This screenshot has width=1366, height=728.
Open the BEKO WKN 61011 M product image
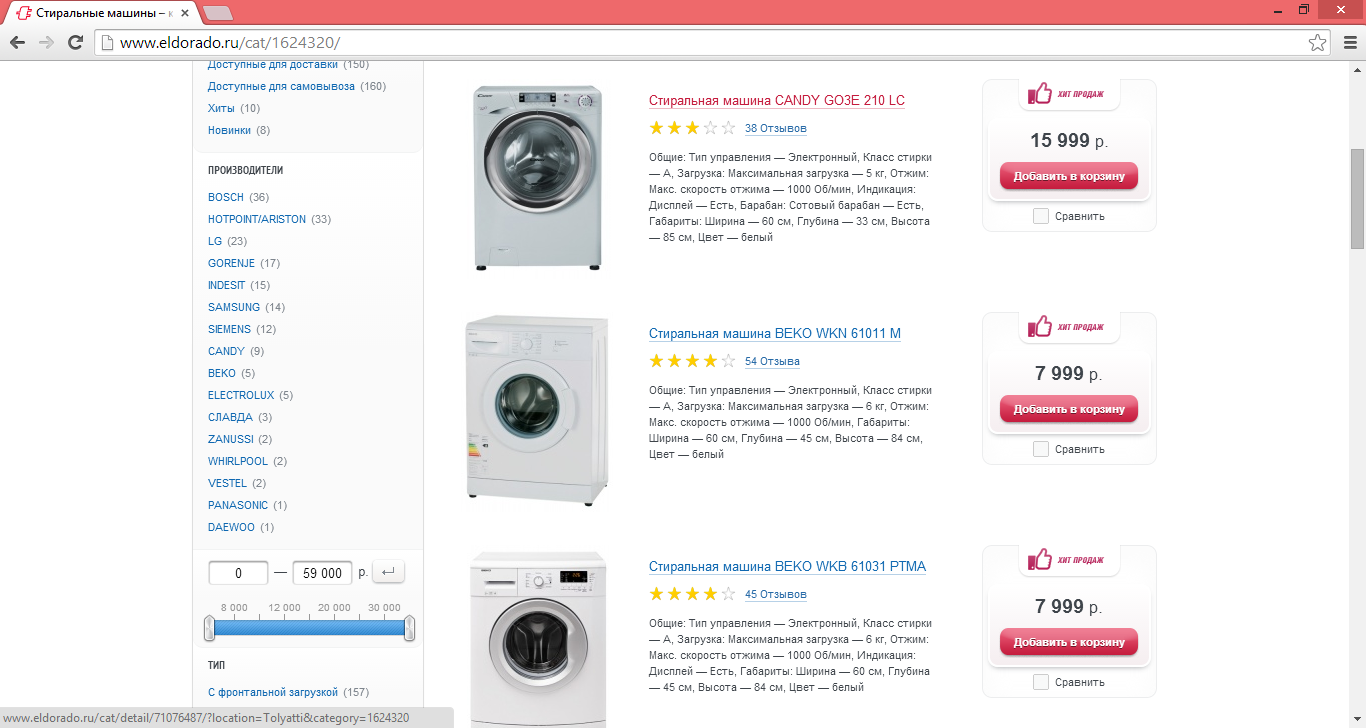[x=537, y=408]
